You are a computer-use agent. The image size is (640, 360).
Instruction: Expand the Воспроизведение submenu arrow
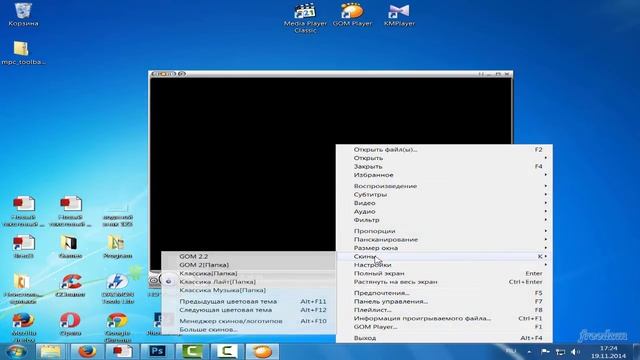coord(546,186)
